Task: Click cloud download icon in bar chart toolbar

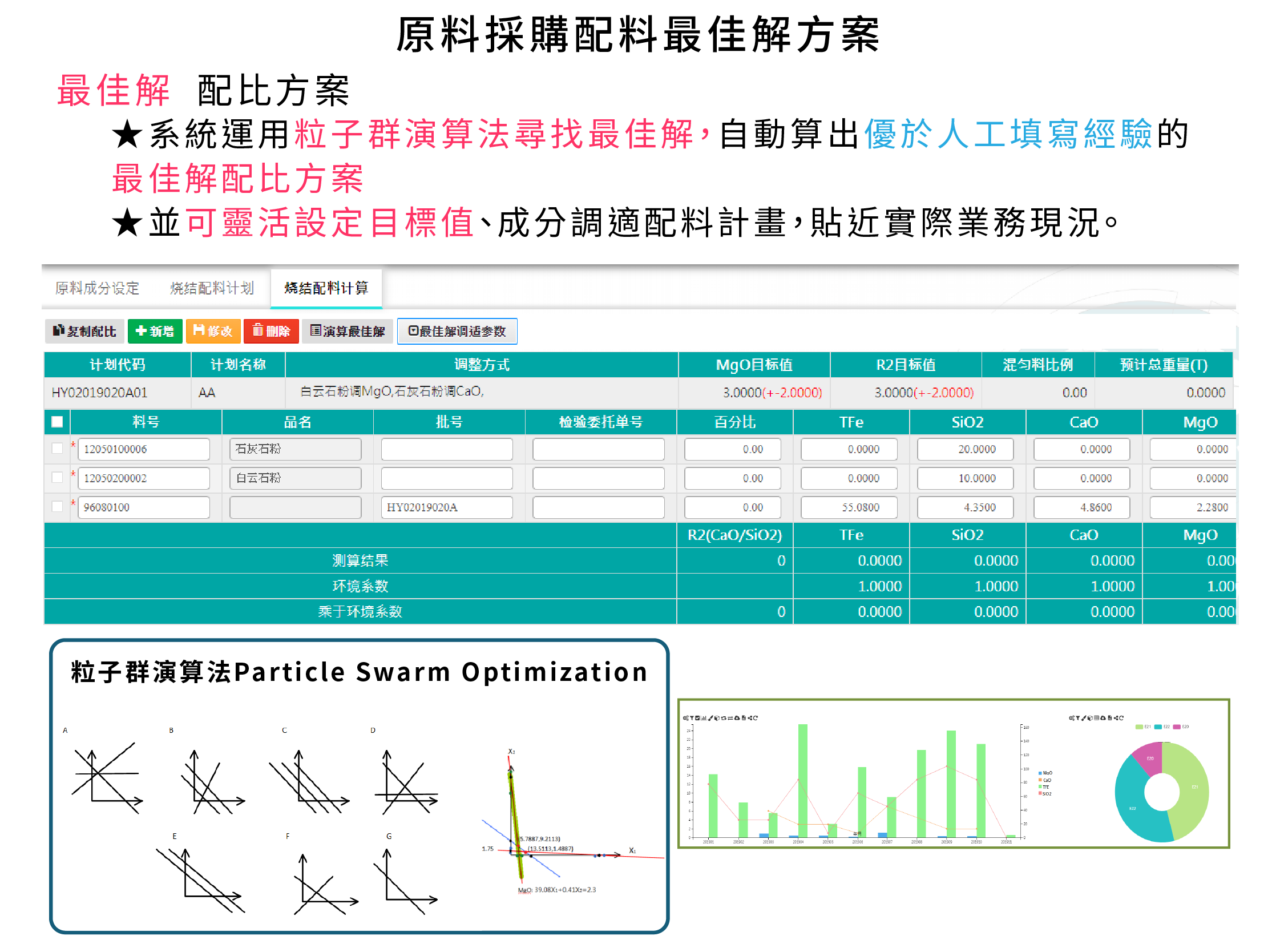Action: [x=737, y=718]
